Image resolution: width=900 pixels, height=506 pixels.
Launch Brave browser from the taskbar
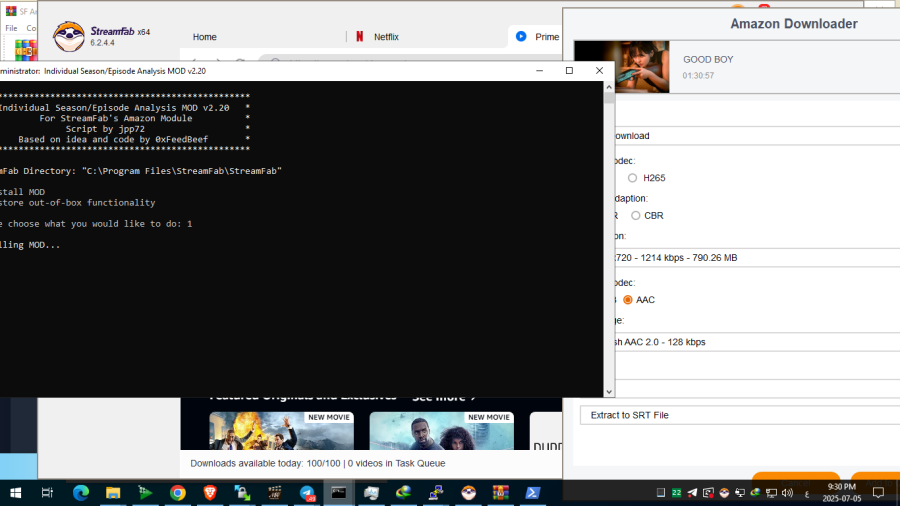pyautogui.click(x=210, y=493)
